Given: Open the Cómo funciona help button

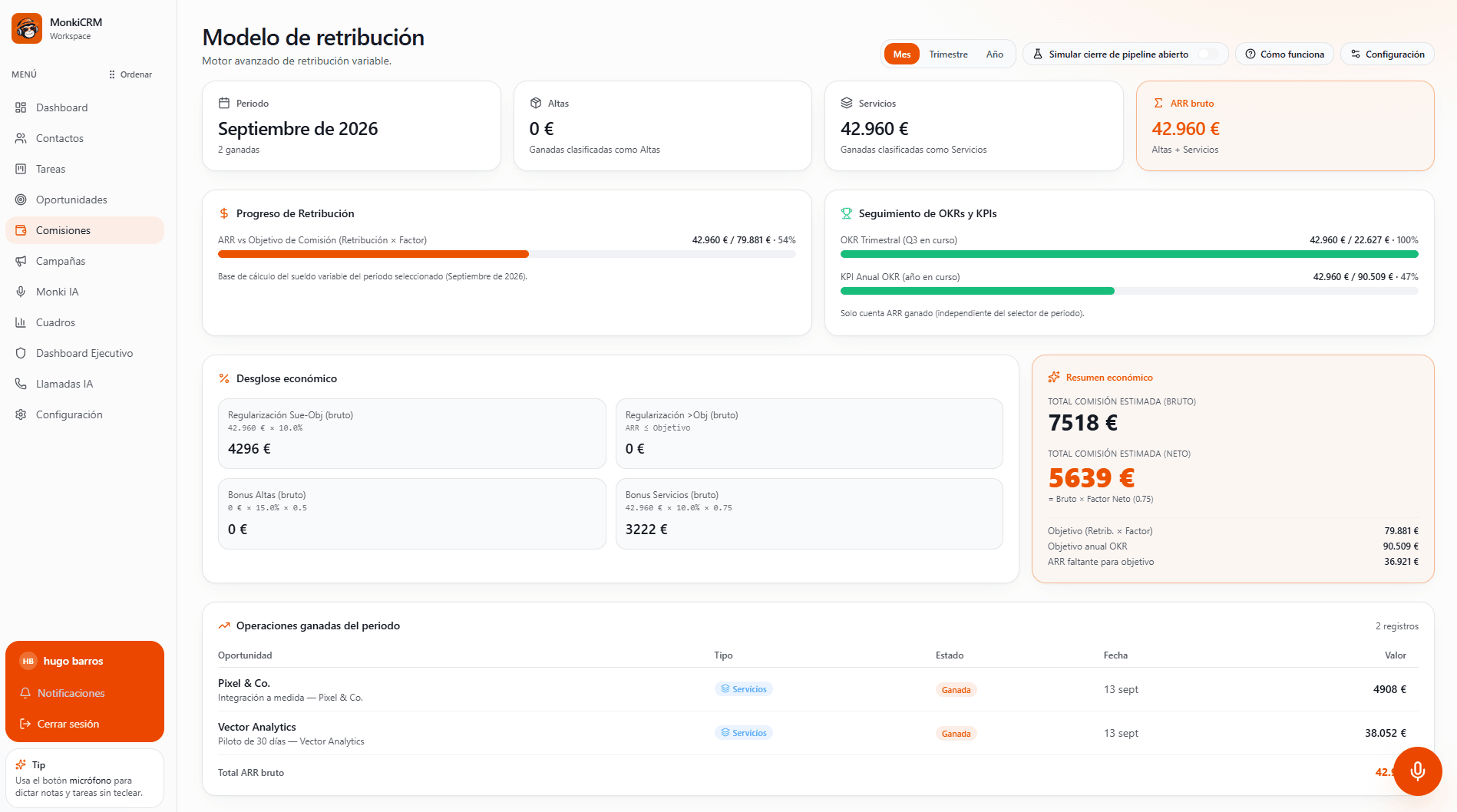Looking at the screenshot, I should pos(1284,54).
